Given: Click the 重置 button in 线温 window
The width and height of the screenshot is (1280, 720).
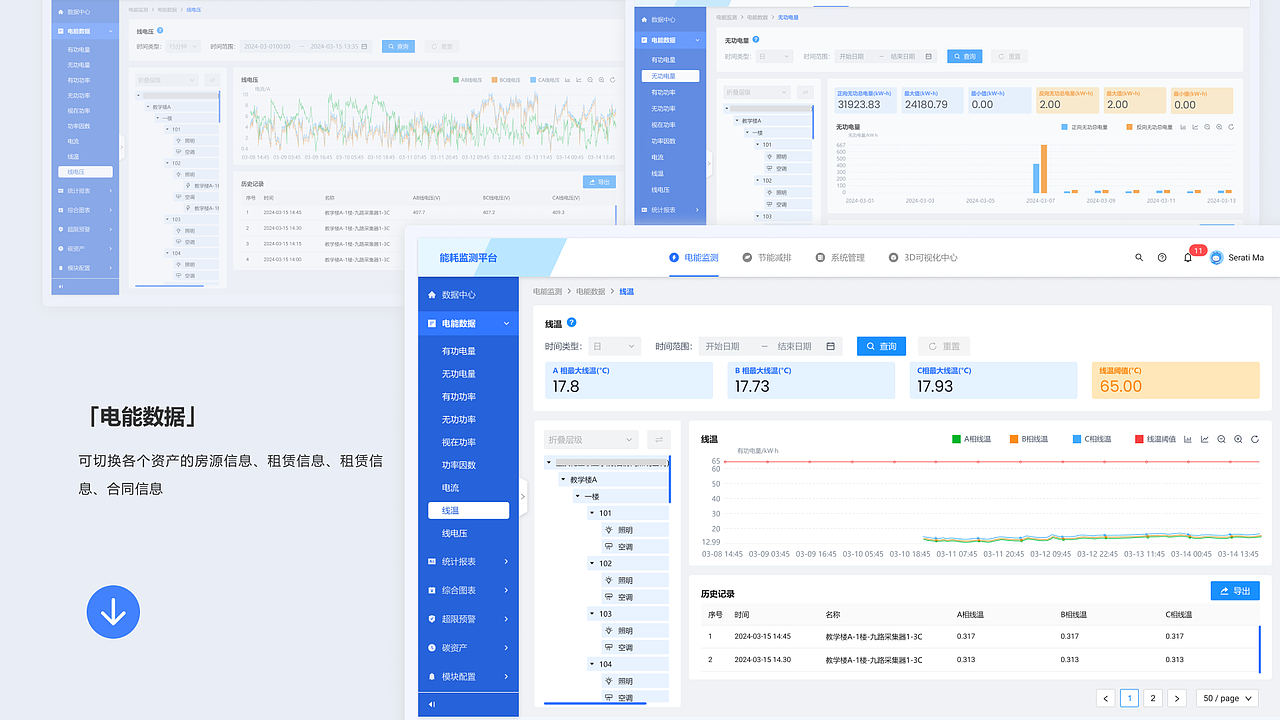Looking at the screenshot, I should tap(944, 346).
